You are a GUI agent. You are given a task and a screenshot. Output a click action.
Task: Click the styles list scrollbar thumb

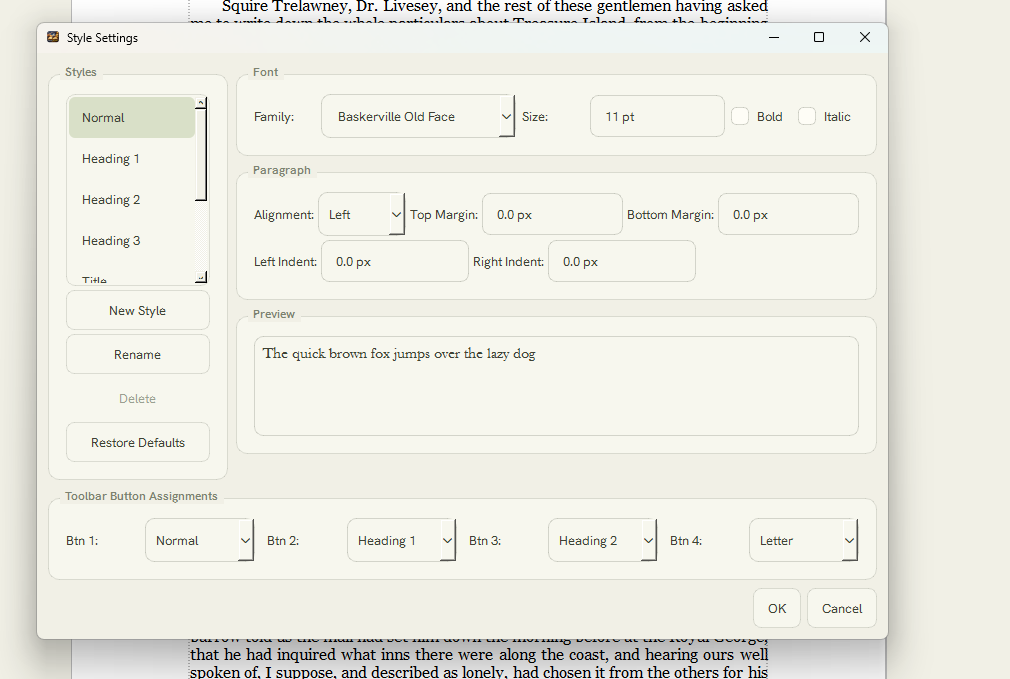coord(201,155)
